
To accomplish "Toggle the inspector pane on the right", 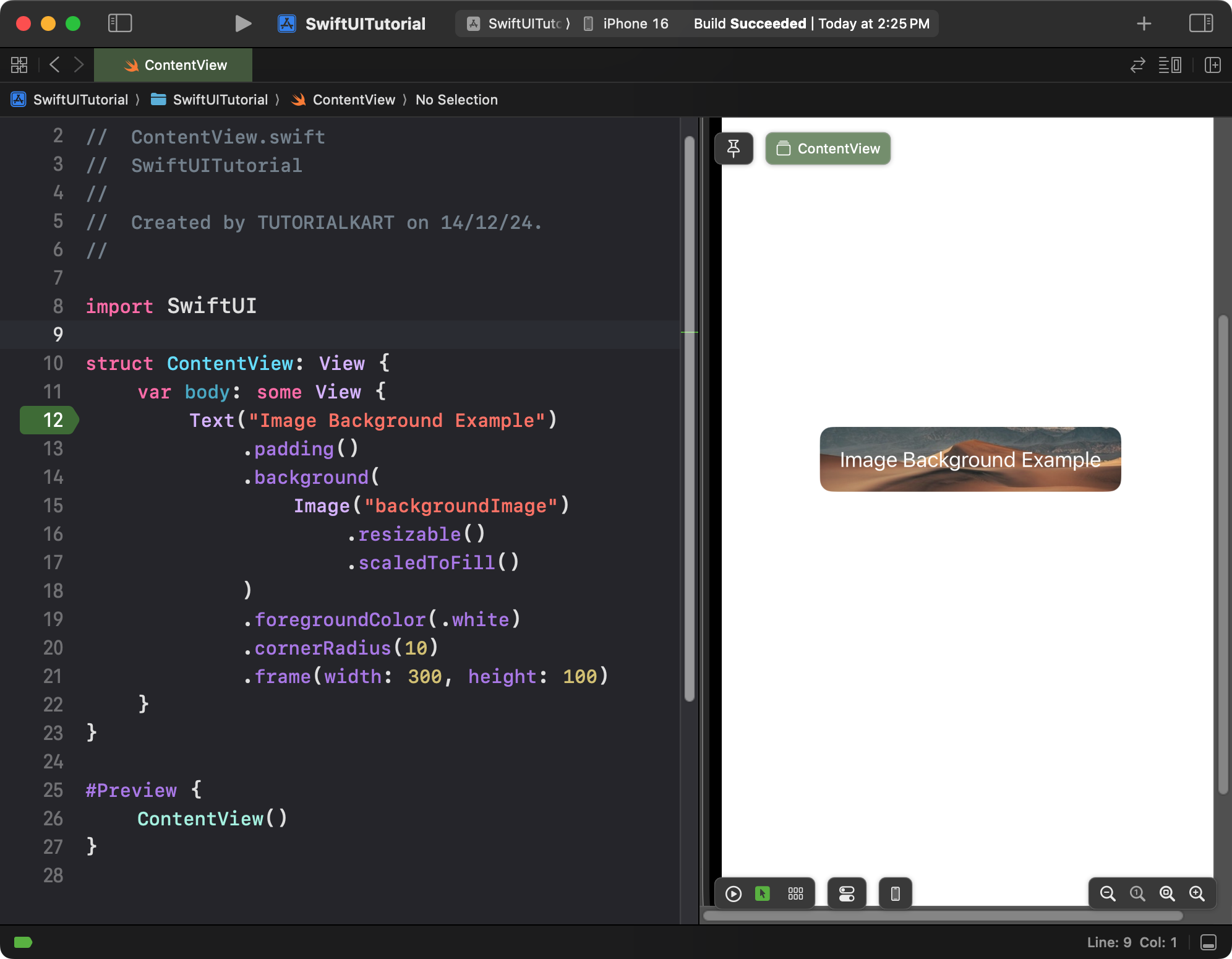I will (1202, 24).
